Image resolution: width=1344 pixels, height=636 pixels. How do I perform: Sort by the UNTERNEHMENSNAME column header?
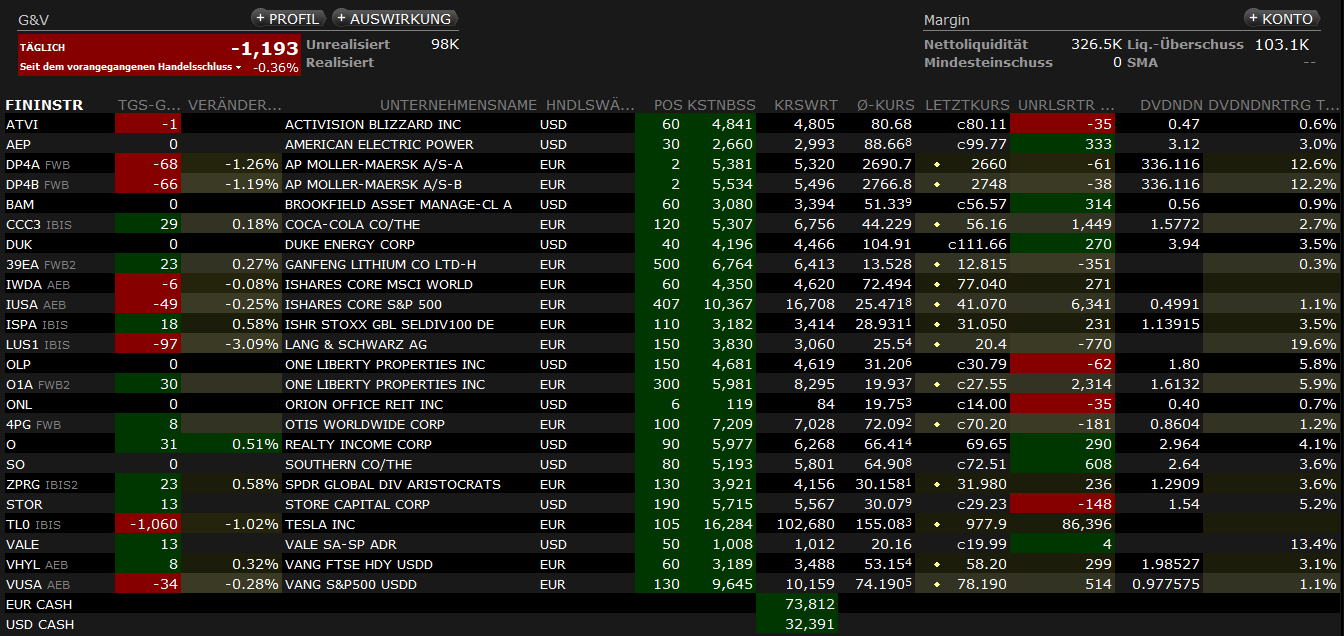point(458,105)
